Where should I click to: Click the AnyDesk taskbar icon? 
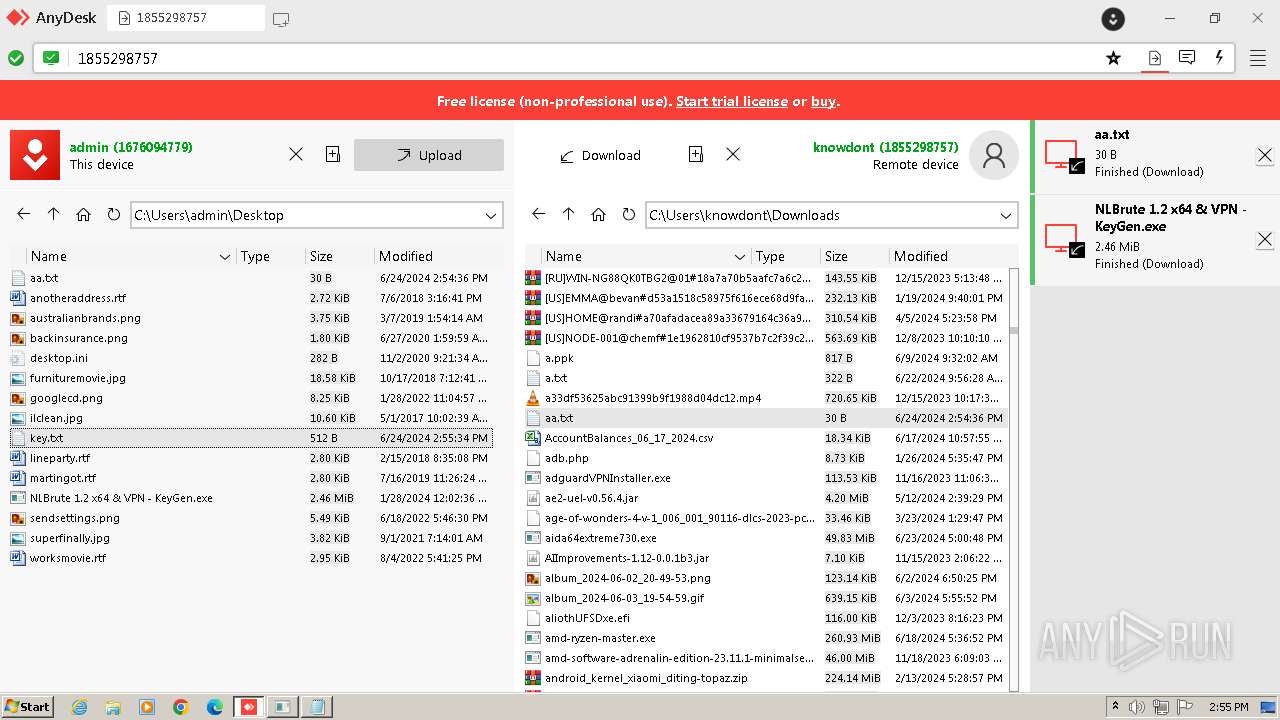click(x=248, y=707)
